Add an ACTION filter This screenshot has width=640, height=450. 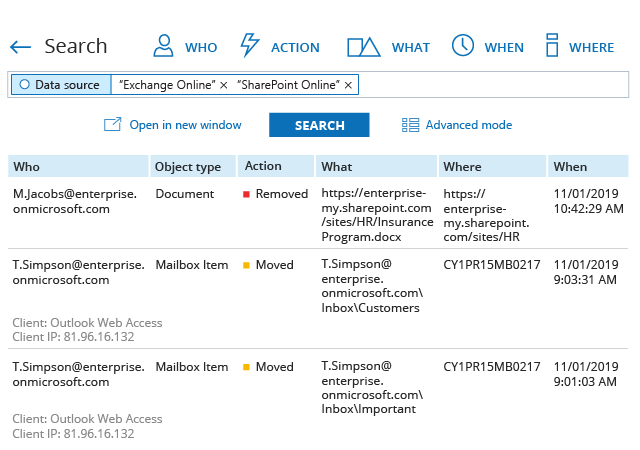280,46
